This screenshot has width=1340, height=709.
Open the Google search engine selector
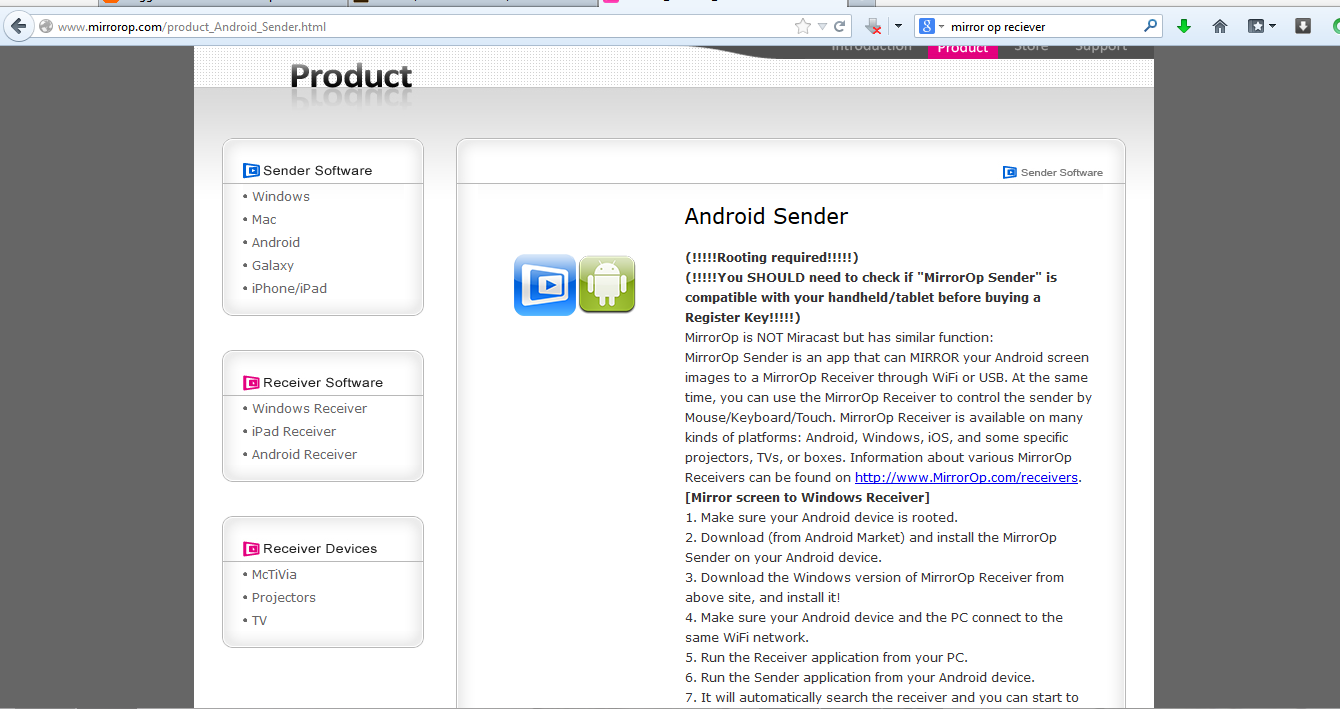tap(931, 27)
